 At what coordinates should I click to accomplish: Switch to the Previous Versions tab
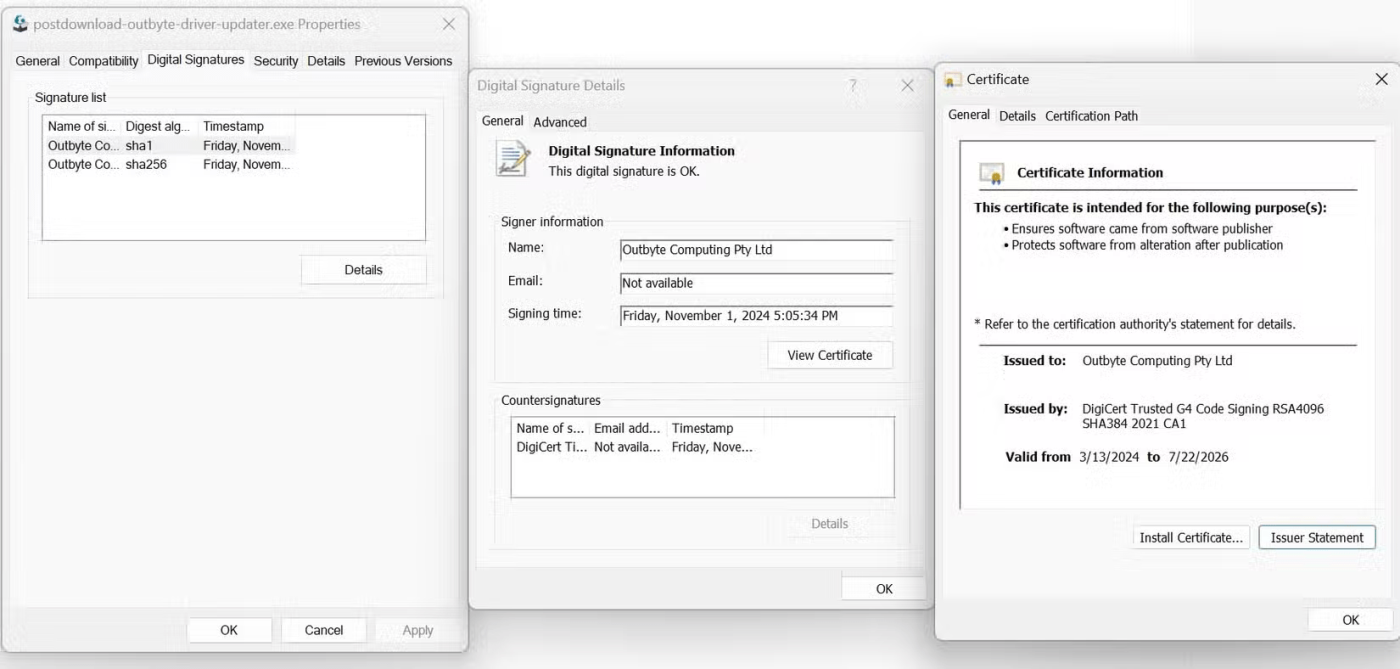click(403, 61)
